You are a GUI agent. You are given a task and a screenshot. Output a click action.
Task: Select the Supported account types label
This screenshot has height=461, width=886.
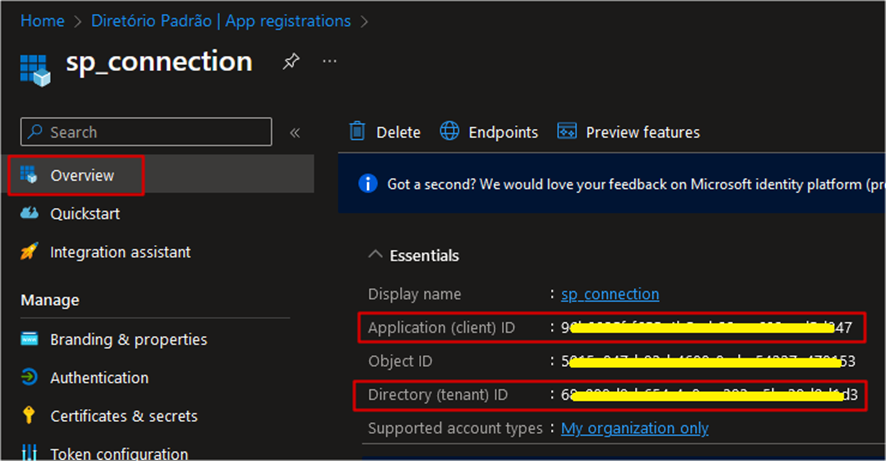[x=455, y=429]
